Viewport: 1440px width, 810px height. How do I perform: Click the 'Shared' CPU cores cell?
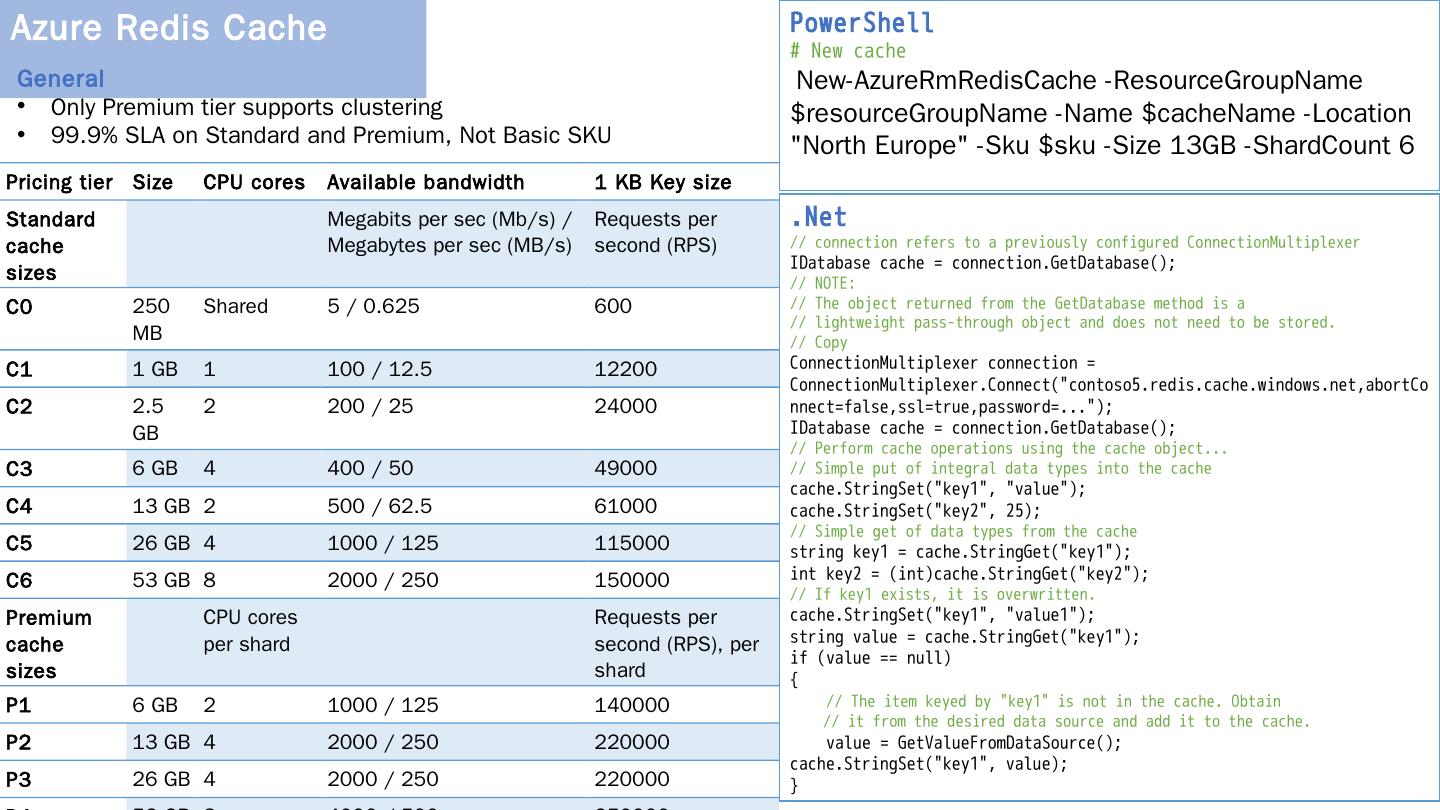coord(235,306)
